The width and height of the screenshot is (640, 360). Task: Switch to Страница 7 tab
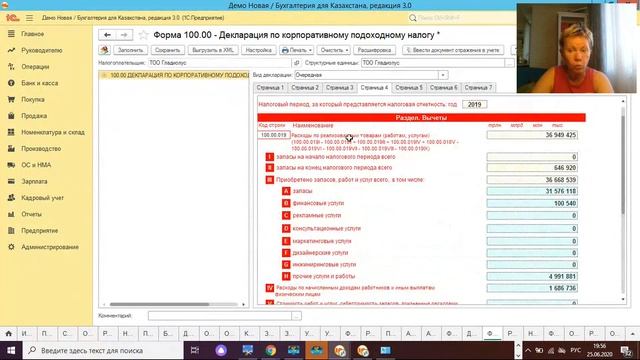point(478,88)
